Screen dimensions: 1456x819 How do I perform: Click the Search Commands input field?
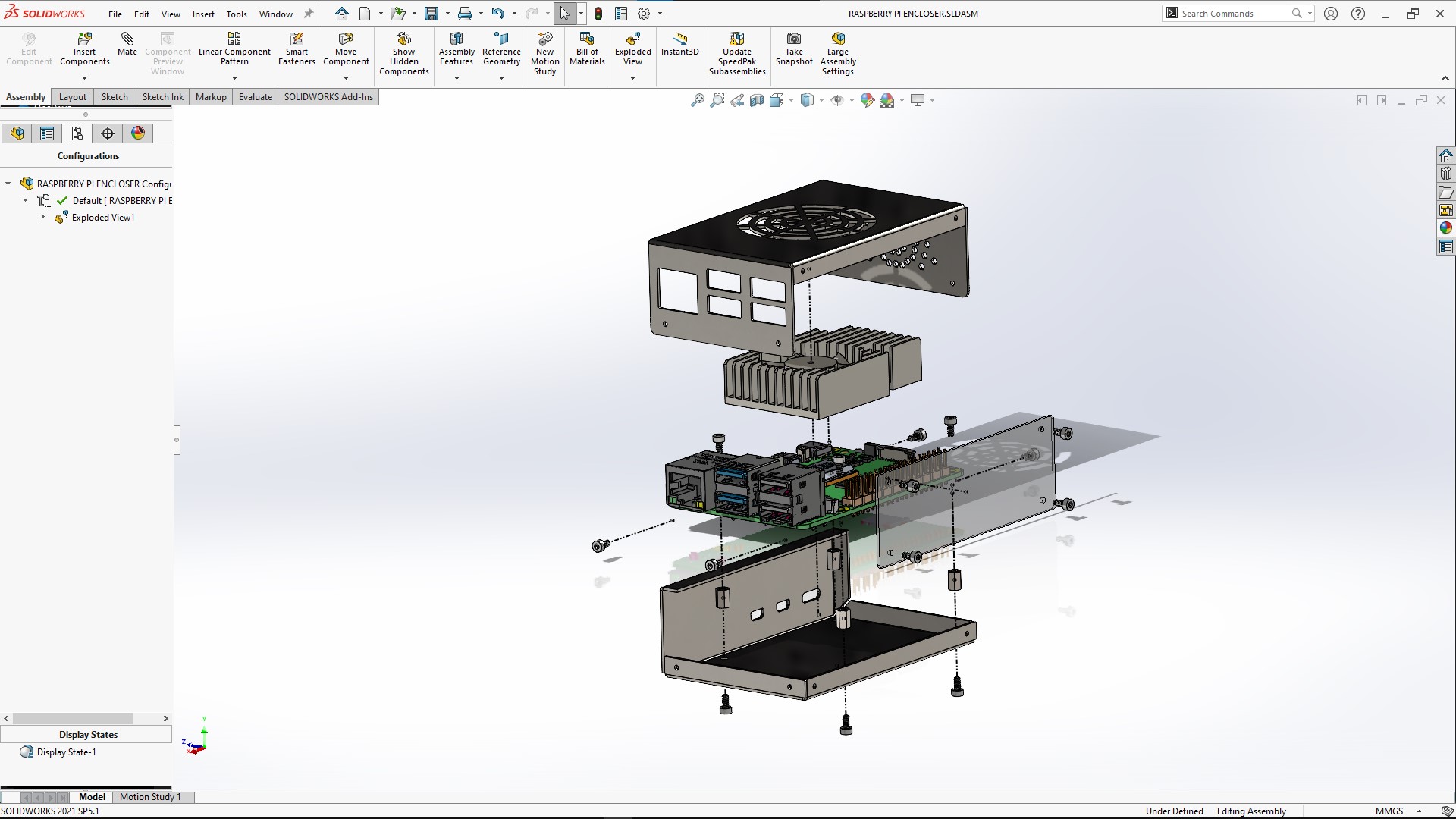[x=1235, y=14]
